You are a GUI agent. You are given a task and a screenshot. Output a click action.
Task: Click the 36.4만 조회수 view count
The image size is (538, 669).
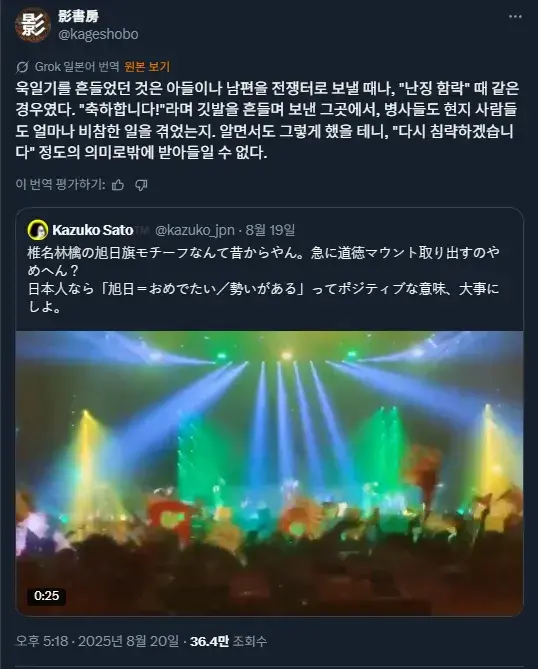(x=228, y=641)
